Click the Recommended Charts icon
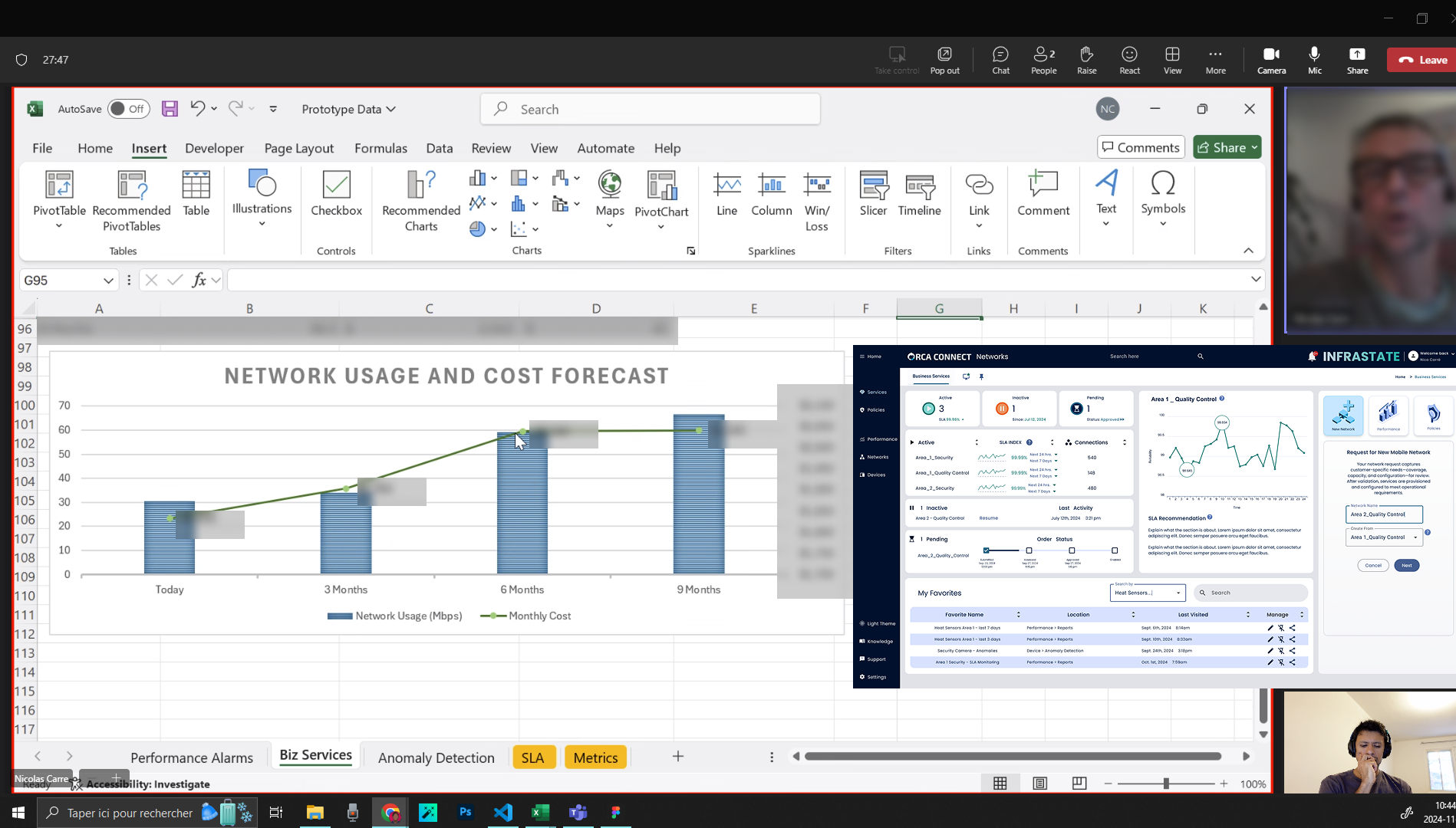The width and height of the screenshot is (1456, 828). (x=420, y=186)
